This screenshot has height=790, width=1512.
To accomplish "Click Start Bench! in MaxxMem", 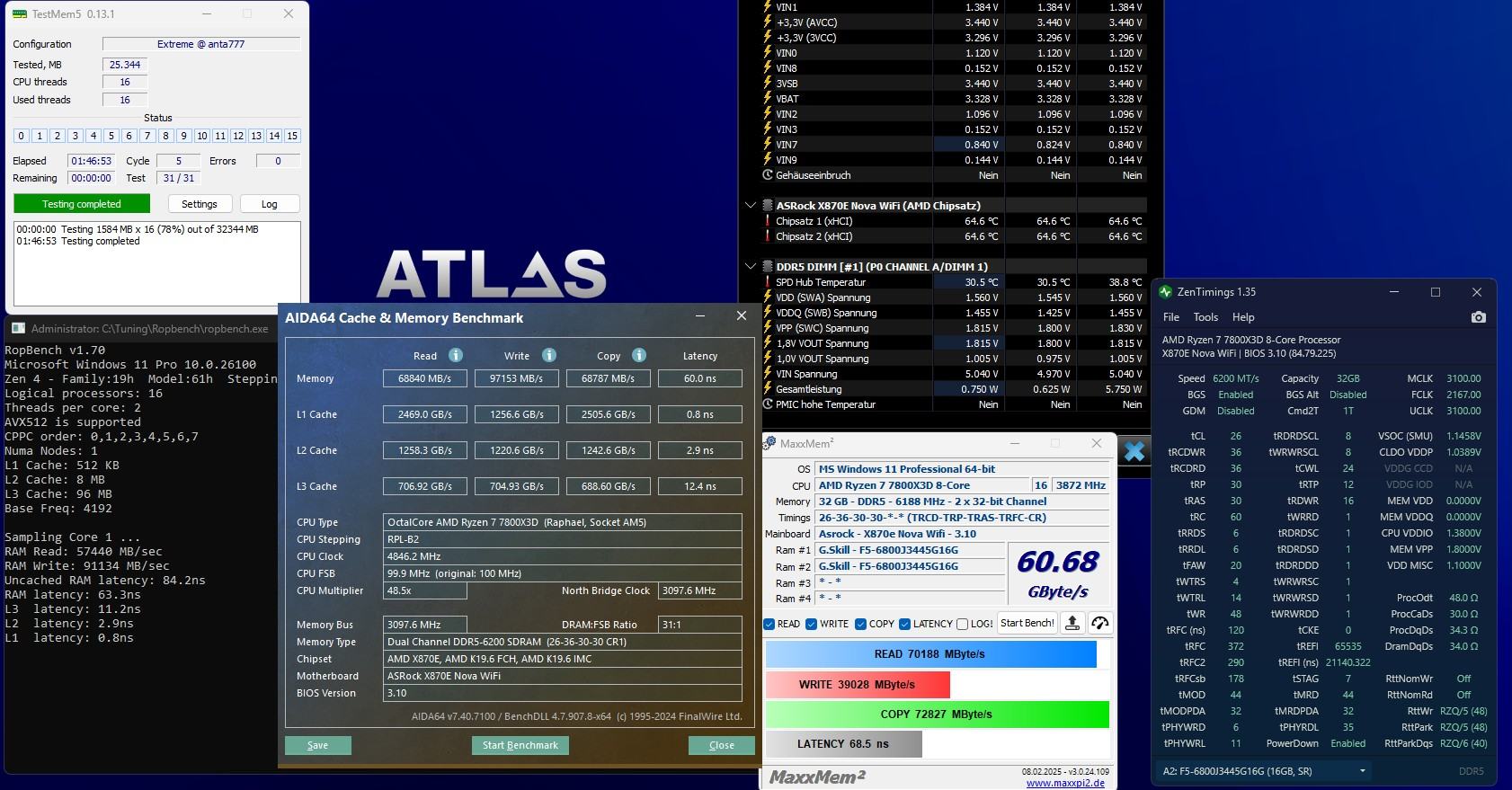I will click(1027, 623).
